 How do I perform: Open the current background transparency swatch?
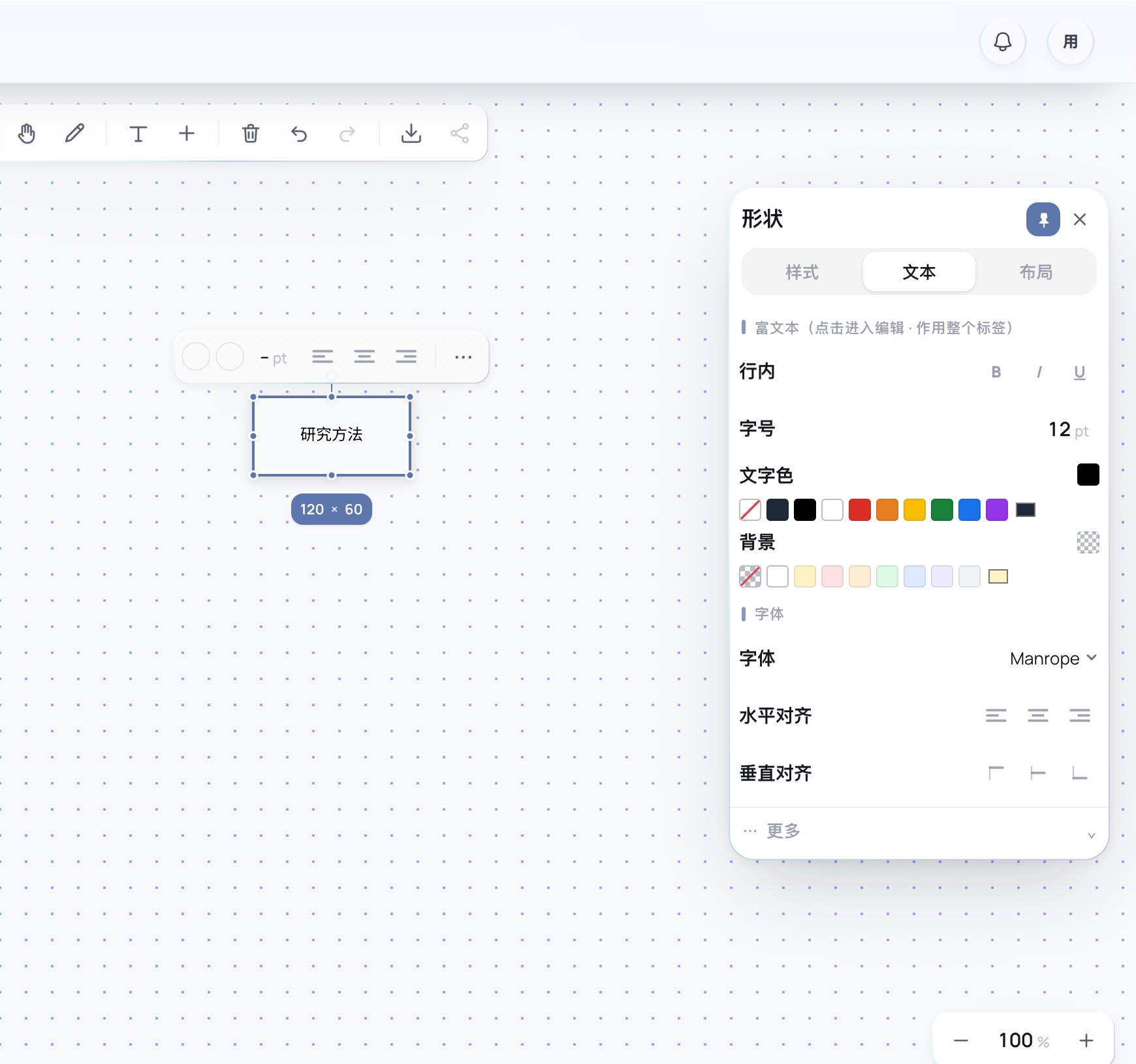point(1088,542)
